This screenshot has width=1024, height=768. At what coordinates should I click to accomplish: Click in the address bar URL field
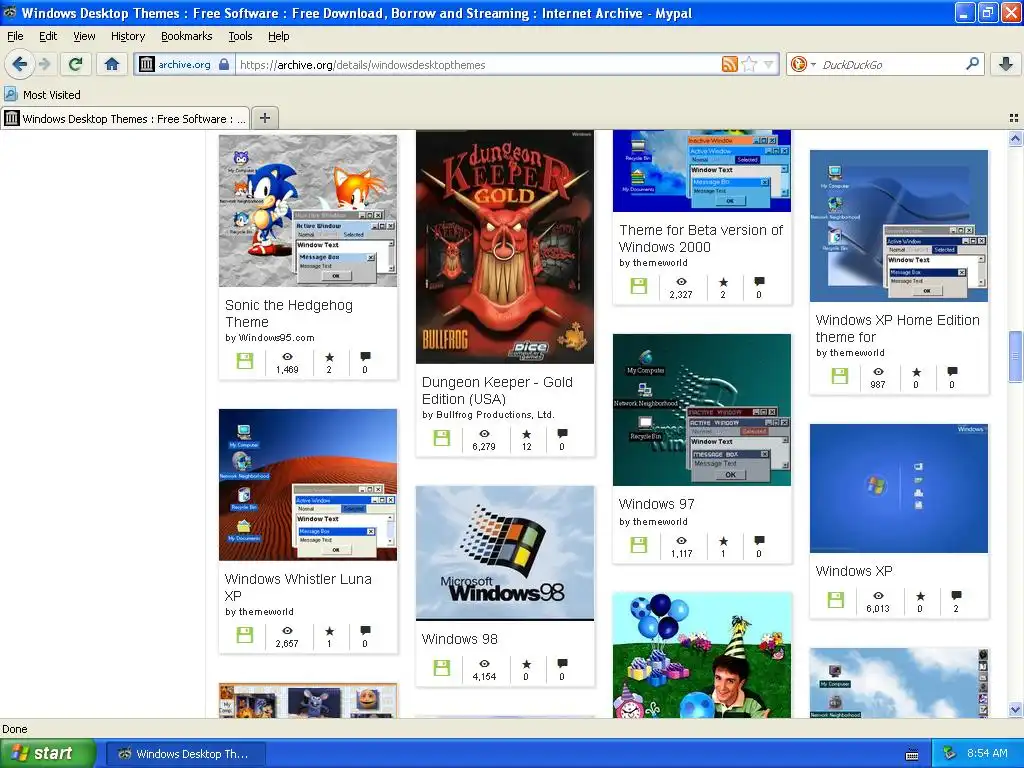(477, 65)
